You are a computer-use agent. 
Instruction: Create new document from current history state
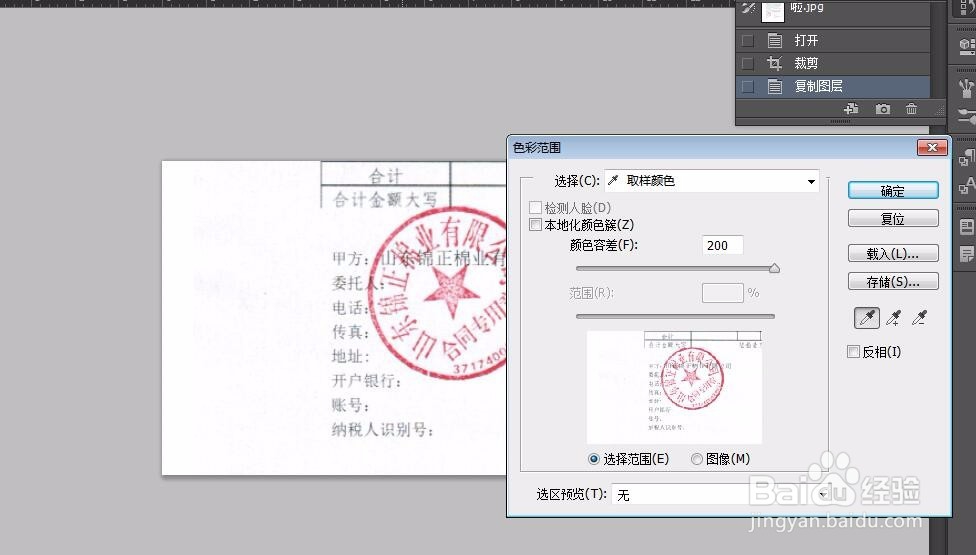click(x=851, y=109)
